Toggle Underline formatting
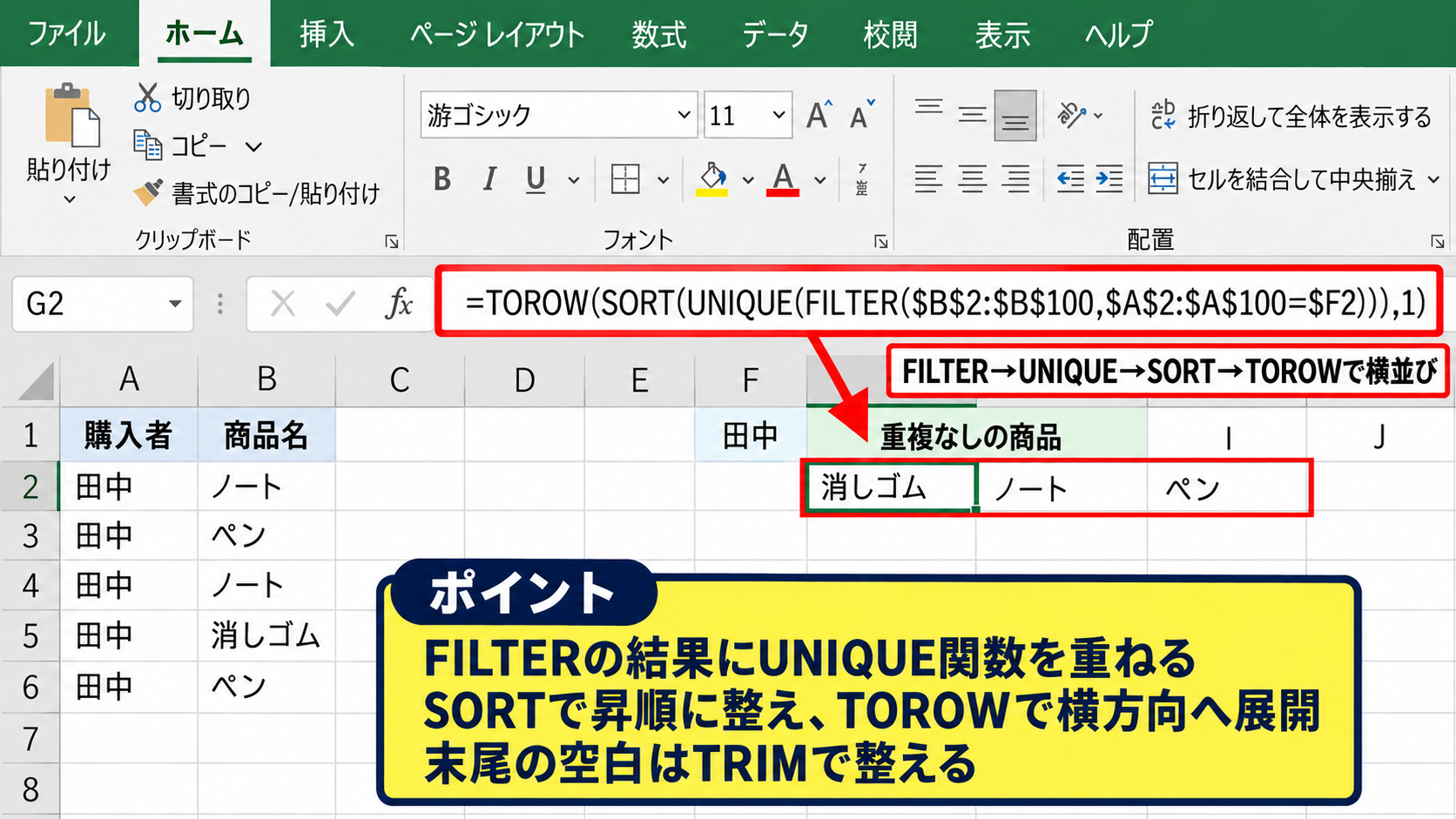 point(536,179)
